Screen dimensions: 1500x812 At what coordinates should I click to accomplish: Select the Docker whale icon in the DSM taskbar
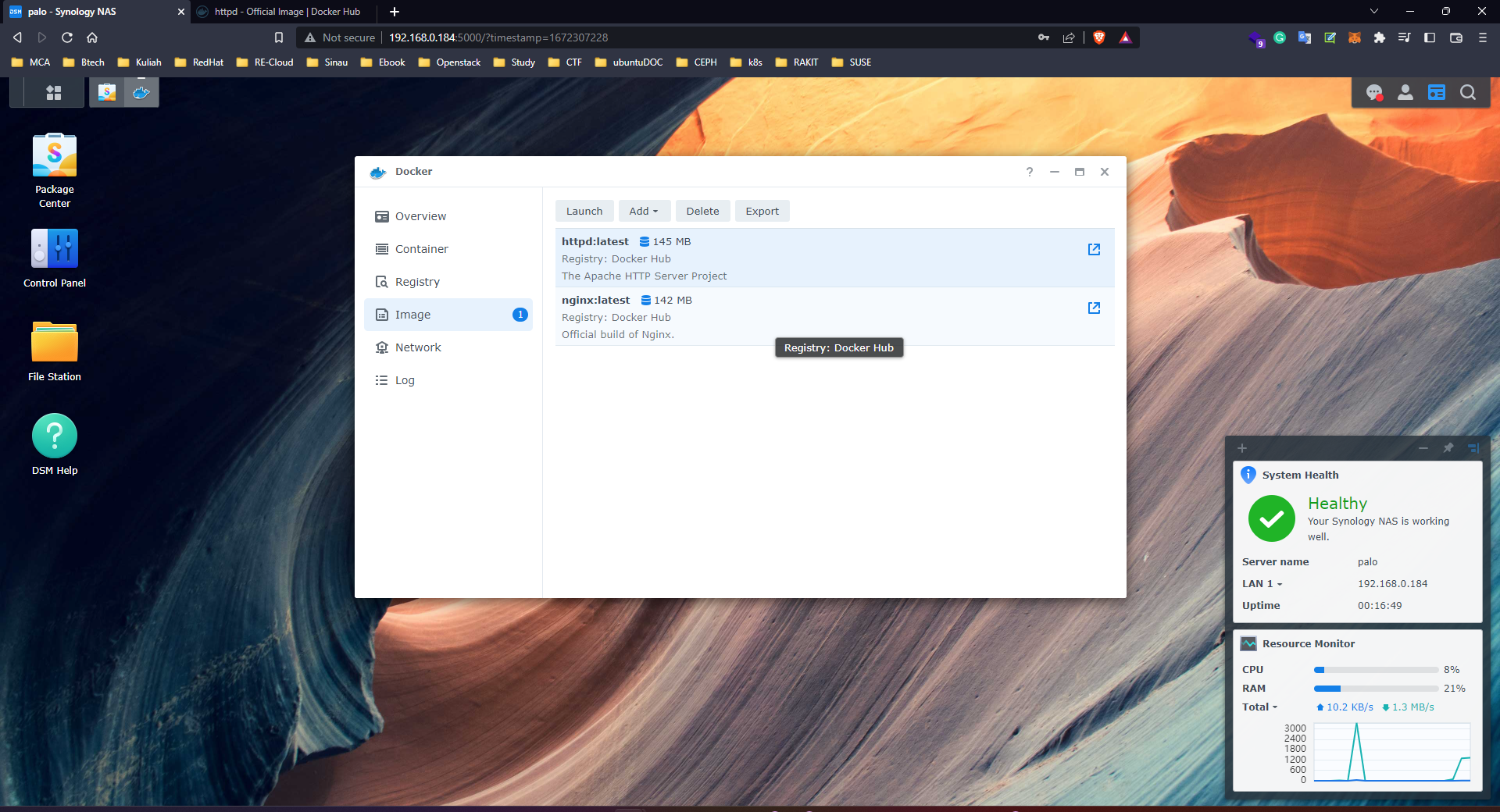coord(141,93)
